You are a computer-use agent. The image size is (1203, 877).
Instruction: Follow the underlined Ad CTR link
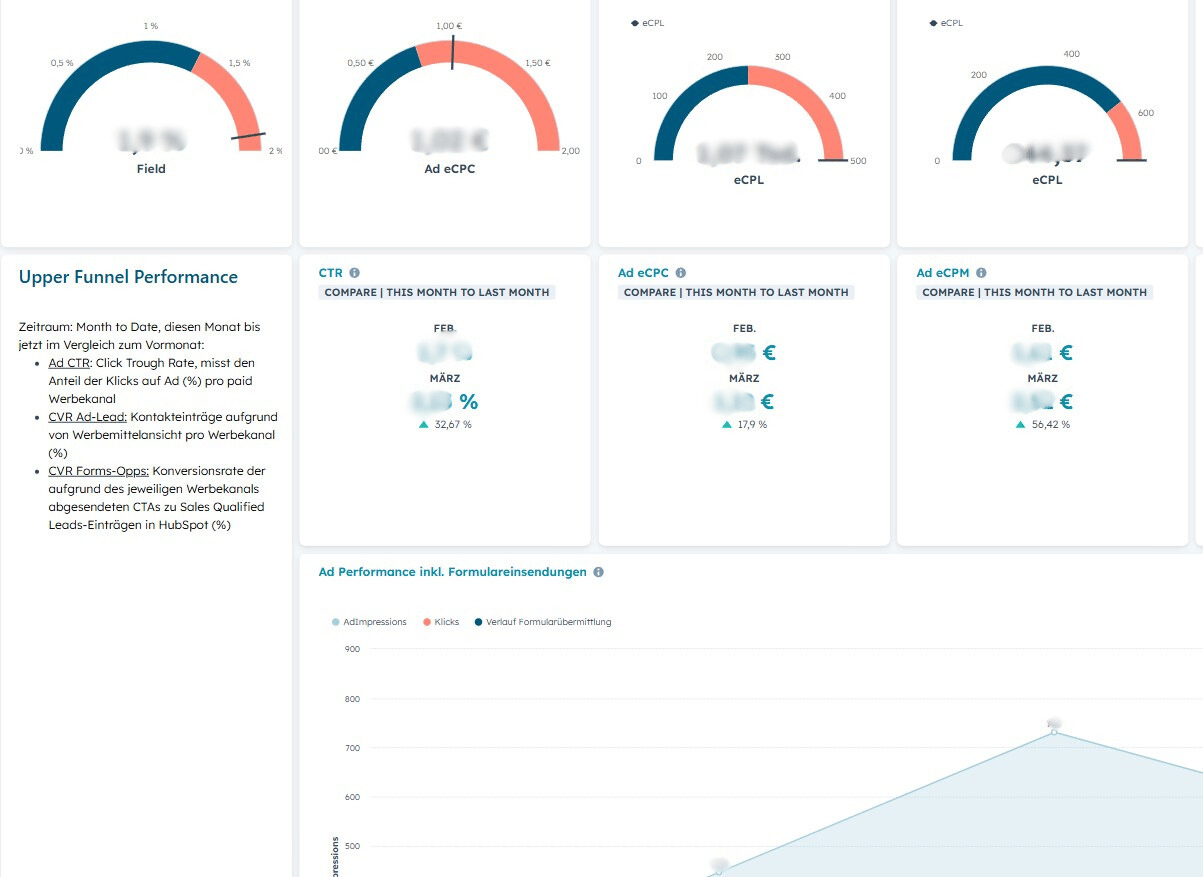(68, 362)
